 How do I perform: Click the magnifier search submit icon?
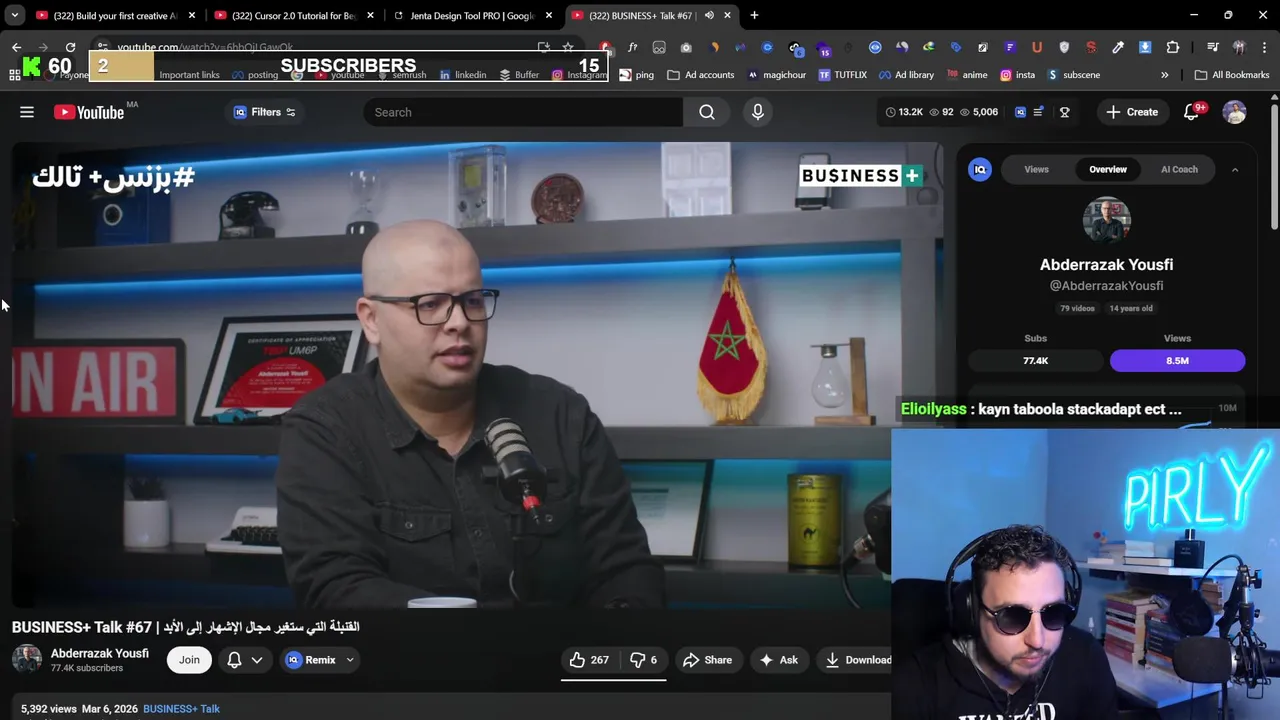[x=707, y=112]
